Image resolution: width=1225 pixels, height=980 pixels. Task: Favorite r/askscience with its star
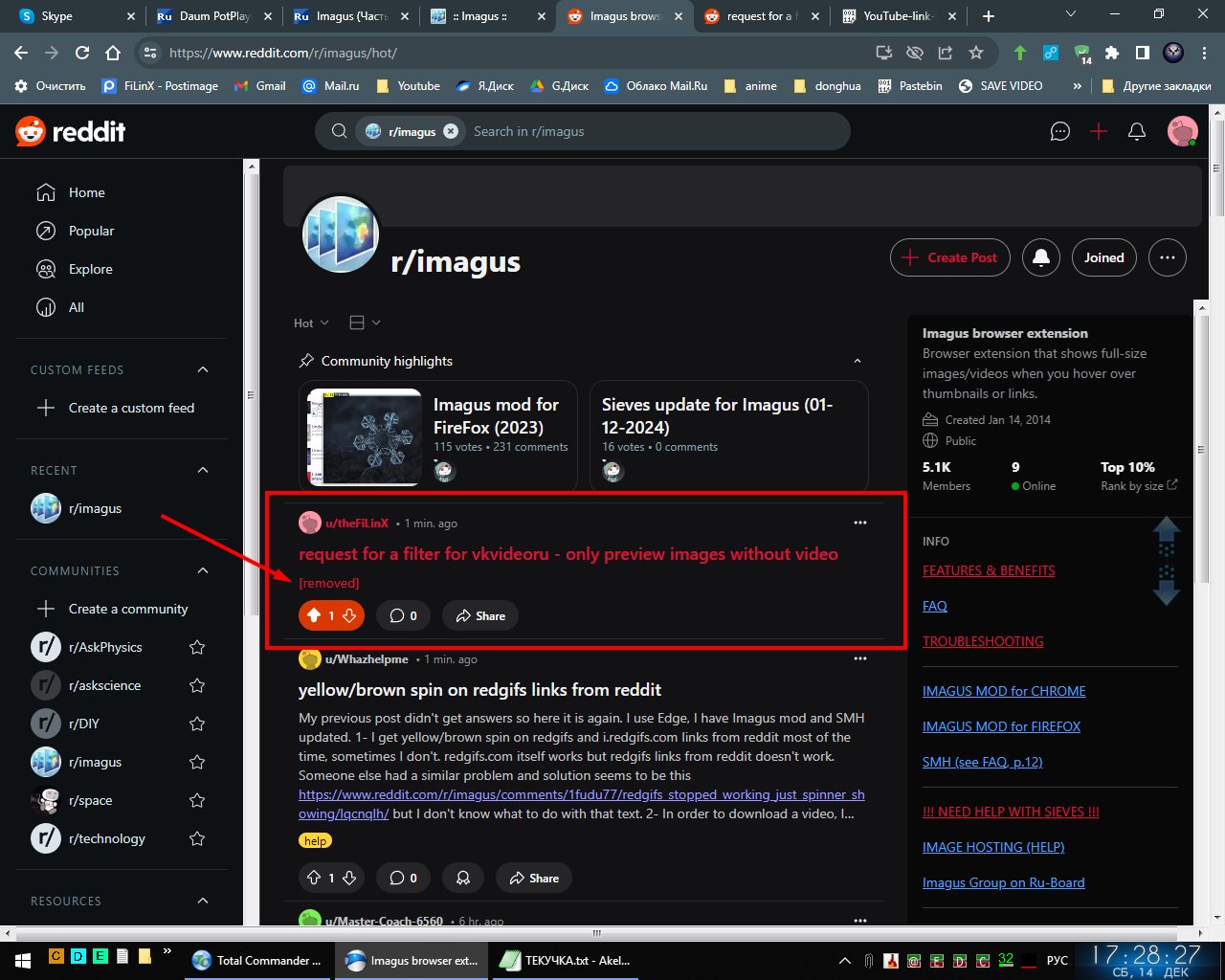click(x=197, y=685)
